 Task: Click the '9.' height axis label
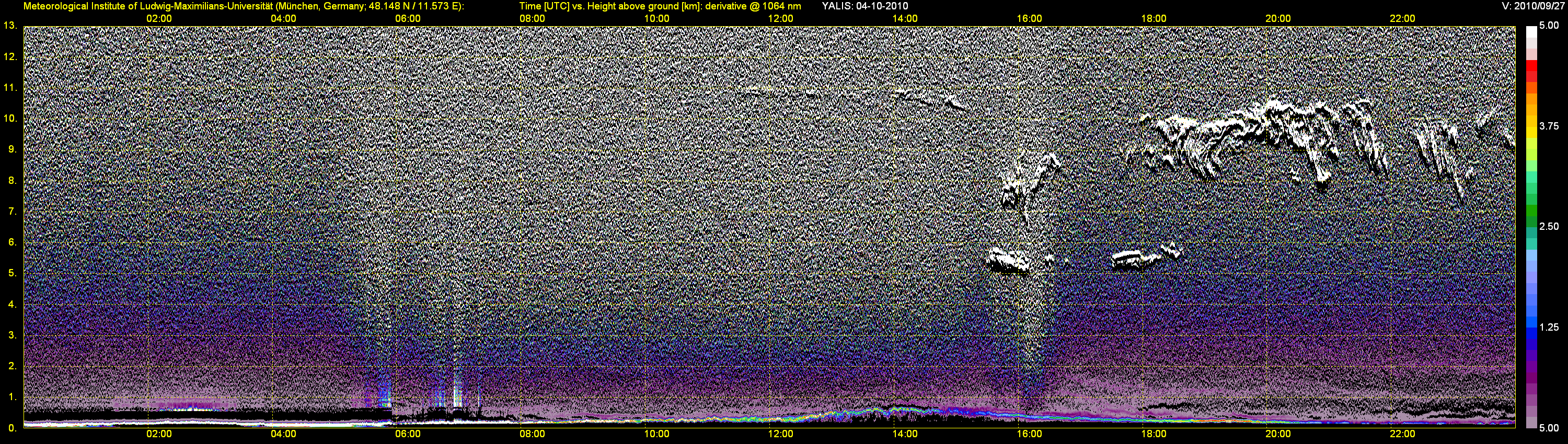(13, 149)
